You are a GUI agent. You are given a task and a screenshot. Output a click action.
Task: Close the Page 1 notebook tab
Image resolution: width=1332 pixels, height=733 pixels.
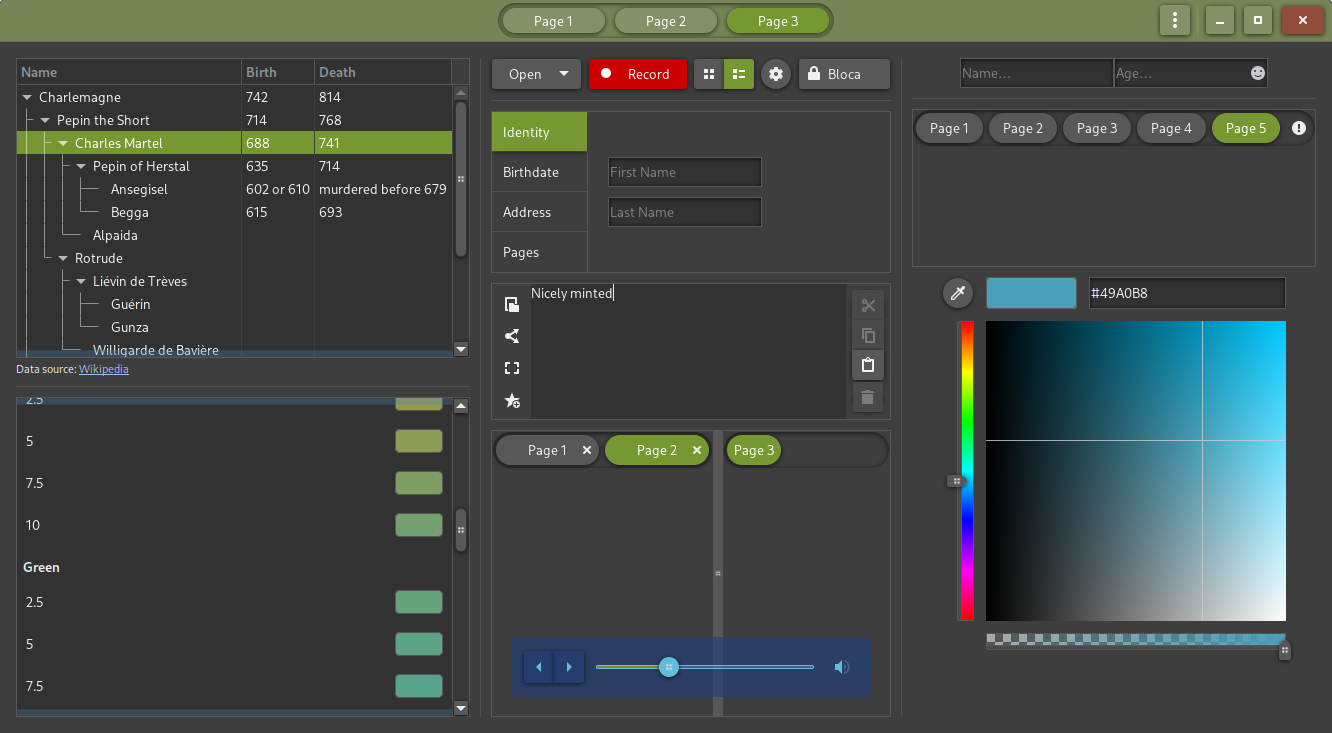[x=587, y=450]
